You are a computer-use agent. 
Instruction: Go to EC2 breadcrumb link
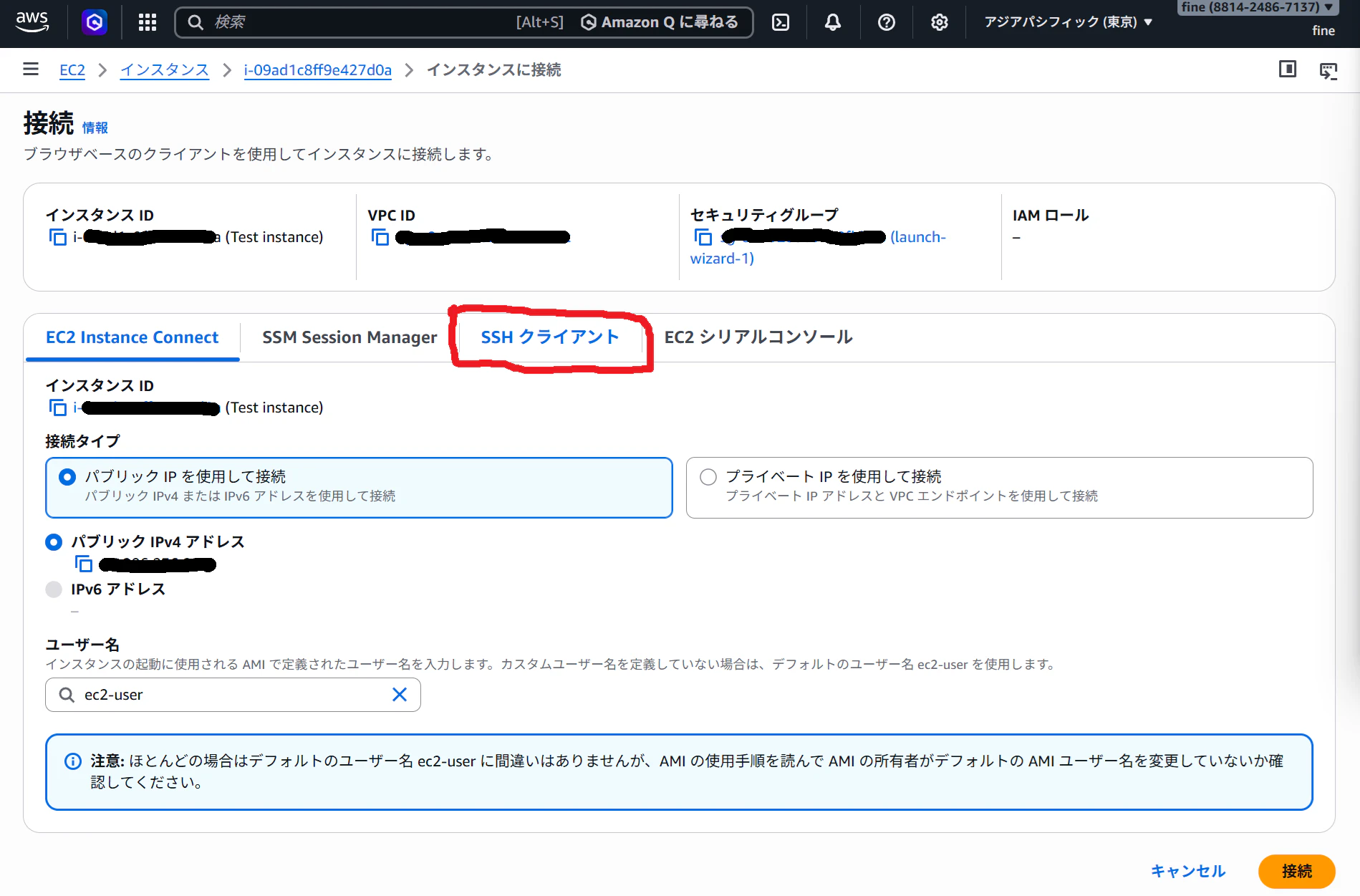72,70
